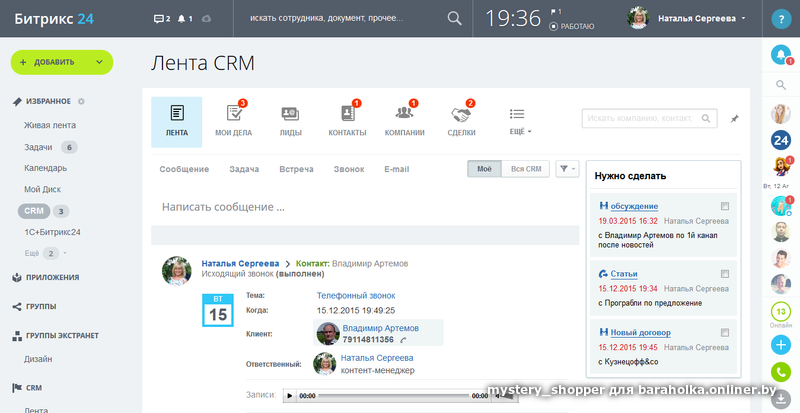
Task: Click blue plus button in right sidebar
Action: [781, 345]
